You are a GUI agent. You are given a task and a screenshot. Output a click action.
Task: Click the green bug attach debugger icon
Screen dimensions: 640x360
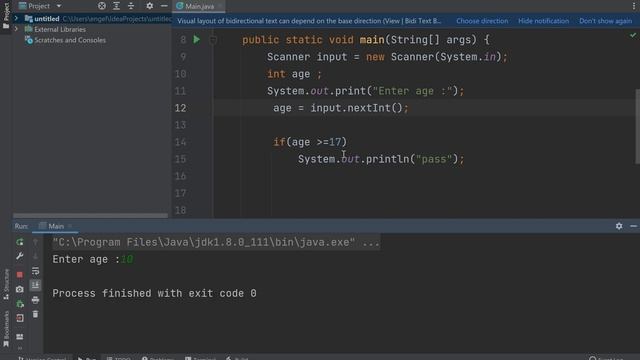20,304
